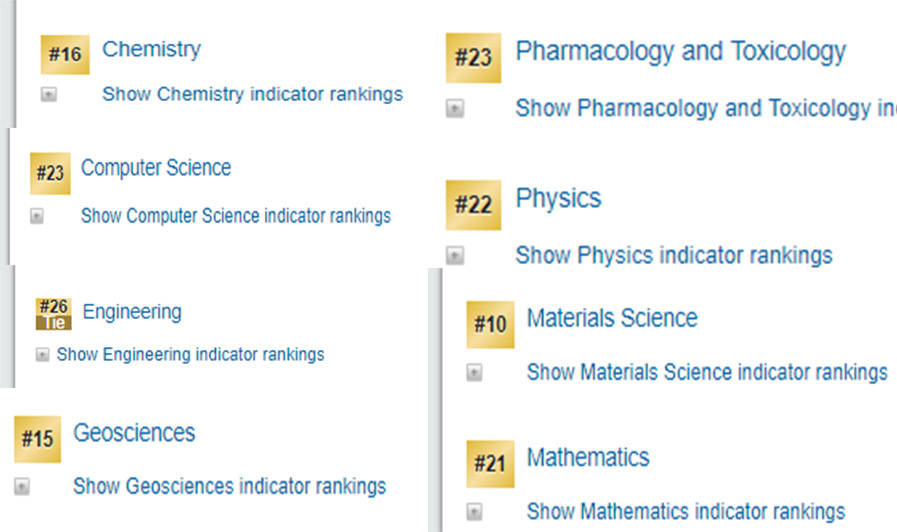The image size is (897, 532).
Task: Expand Geosciences rankings plus box
Action: tap(22, 487)
